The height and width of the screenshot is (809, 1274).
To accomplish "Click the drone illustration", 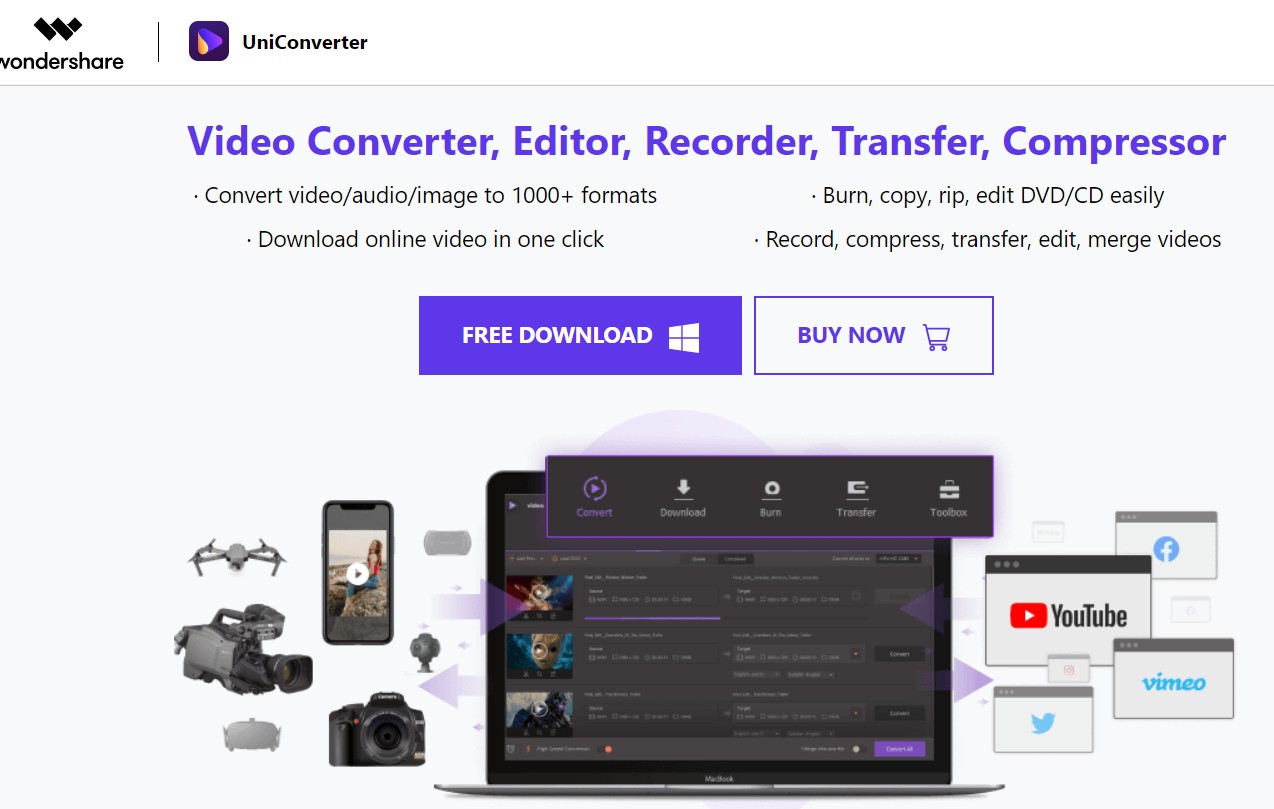I will click(x=236, y=555).
